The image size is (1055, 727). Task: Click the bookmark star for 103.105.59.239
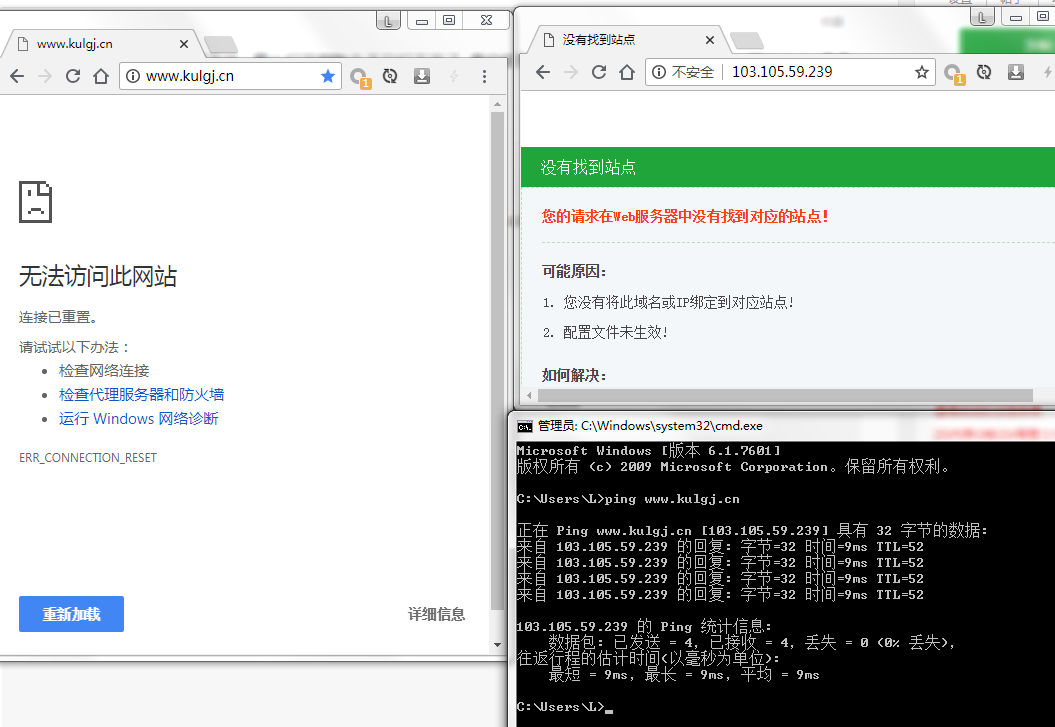tap(921, 71)
